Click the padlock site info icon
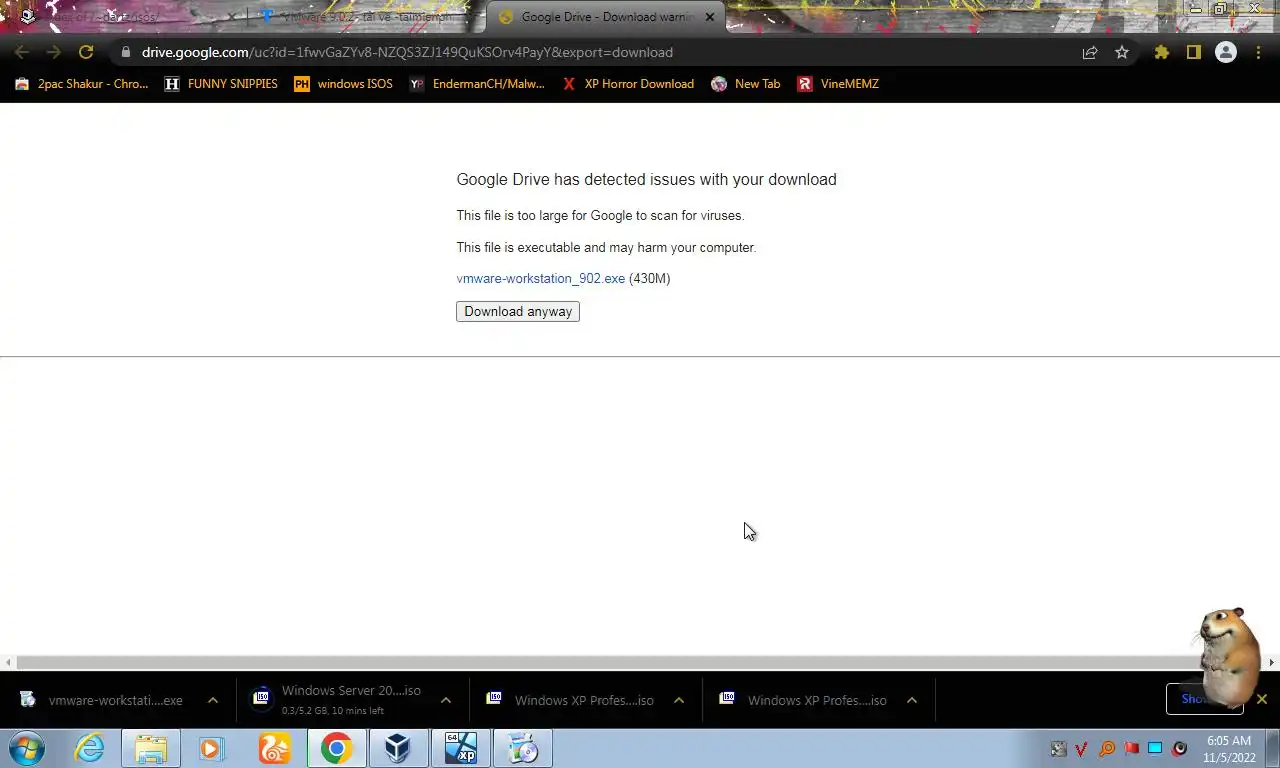Screen dimensions: 1280x768 pyautogui.click(x=125, y=52)
